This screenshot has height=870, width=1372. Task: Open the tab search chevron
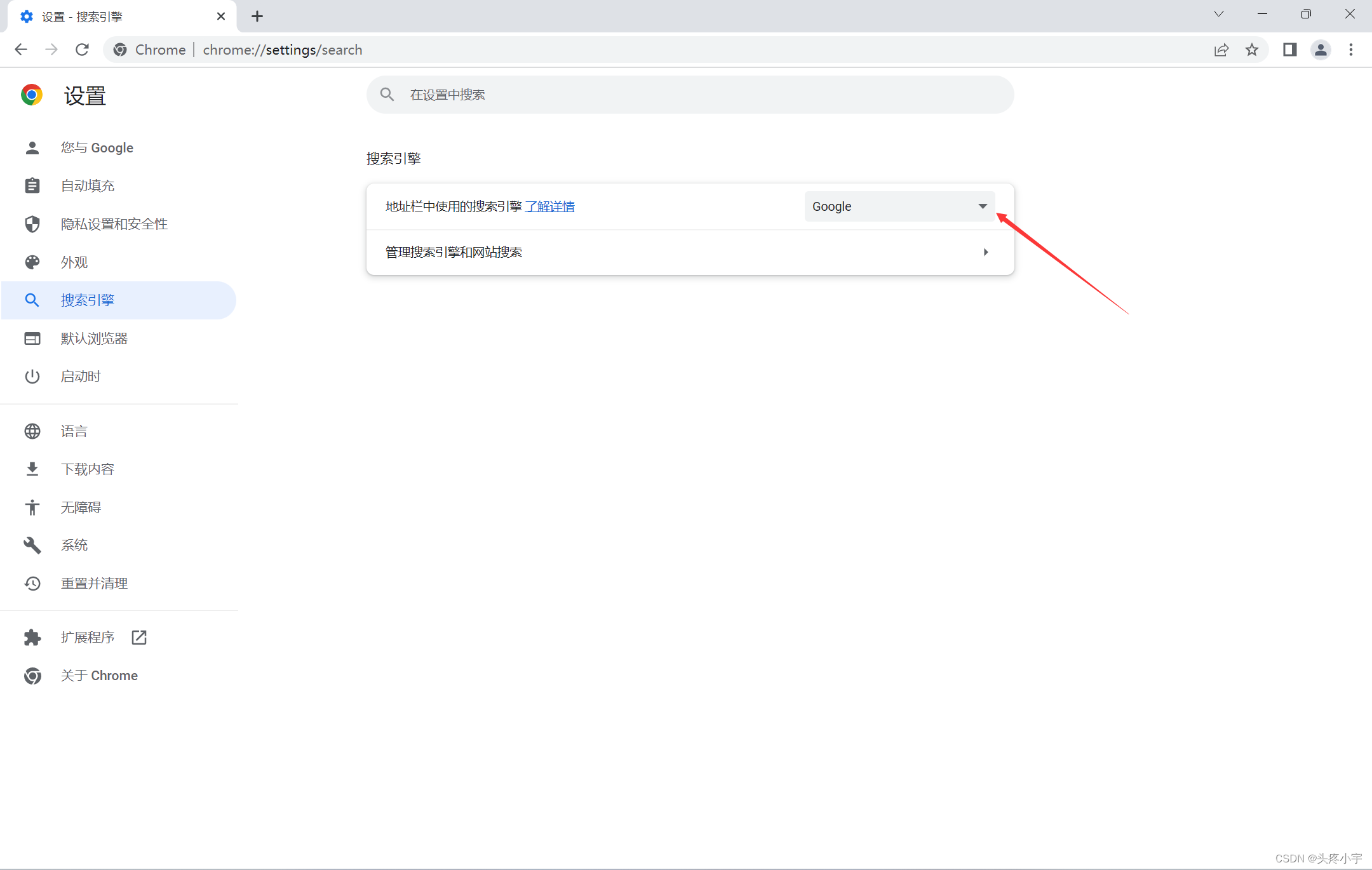pos(1219,14)
